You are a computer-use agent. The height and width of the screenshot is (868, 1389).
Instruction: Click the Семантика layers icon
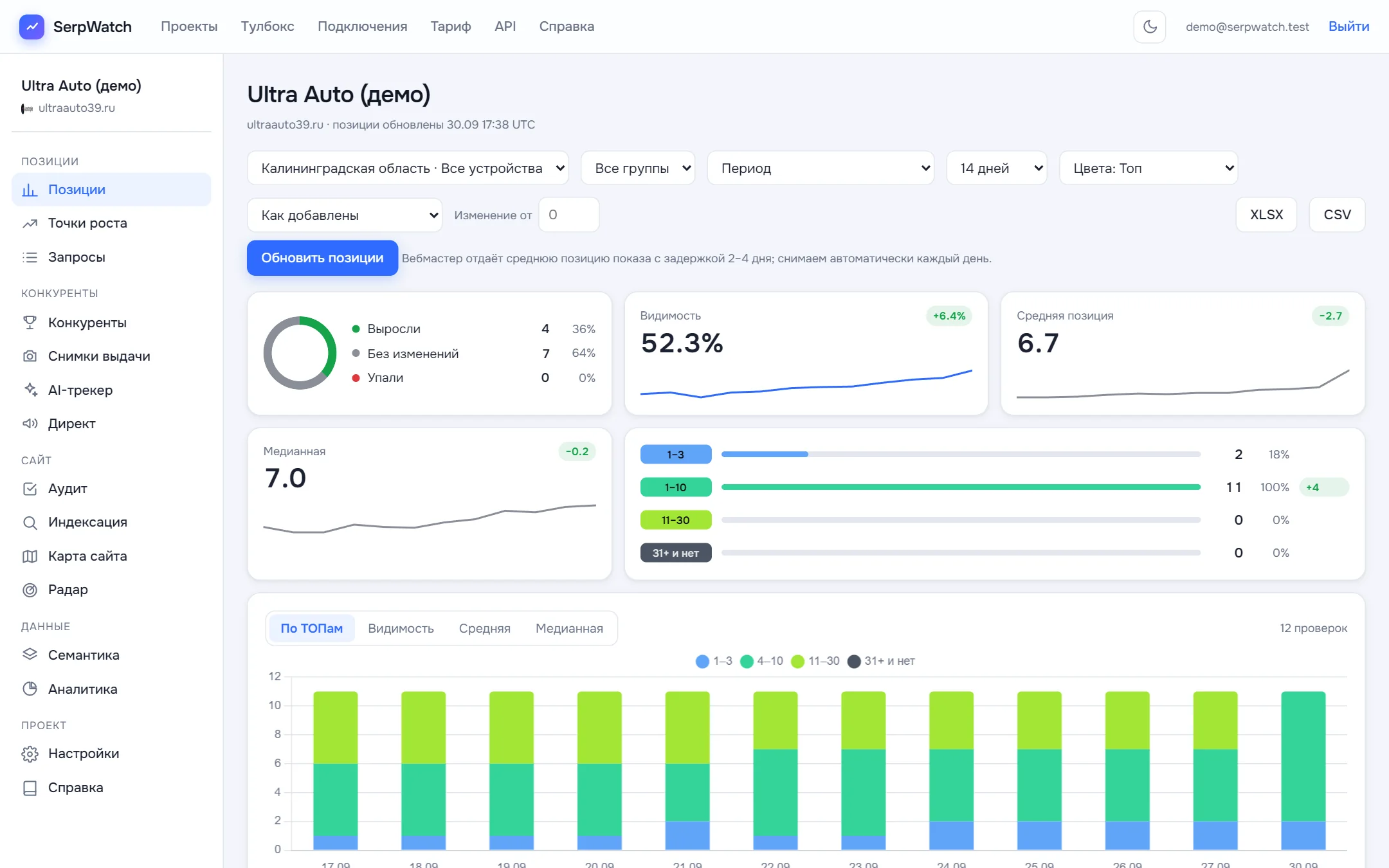[x=30, y=655]
